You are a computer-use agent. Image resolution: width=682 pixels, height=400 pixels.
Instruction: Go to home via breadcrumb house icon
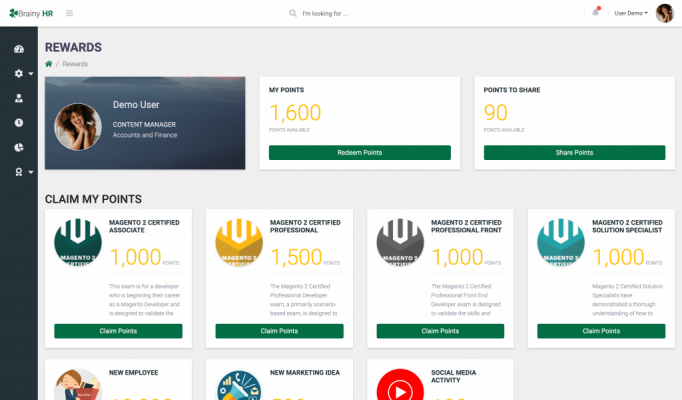[48, 64]
